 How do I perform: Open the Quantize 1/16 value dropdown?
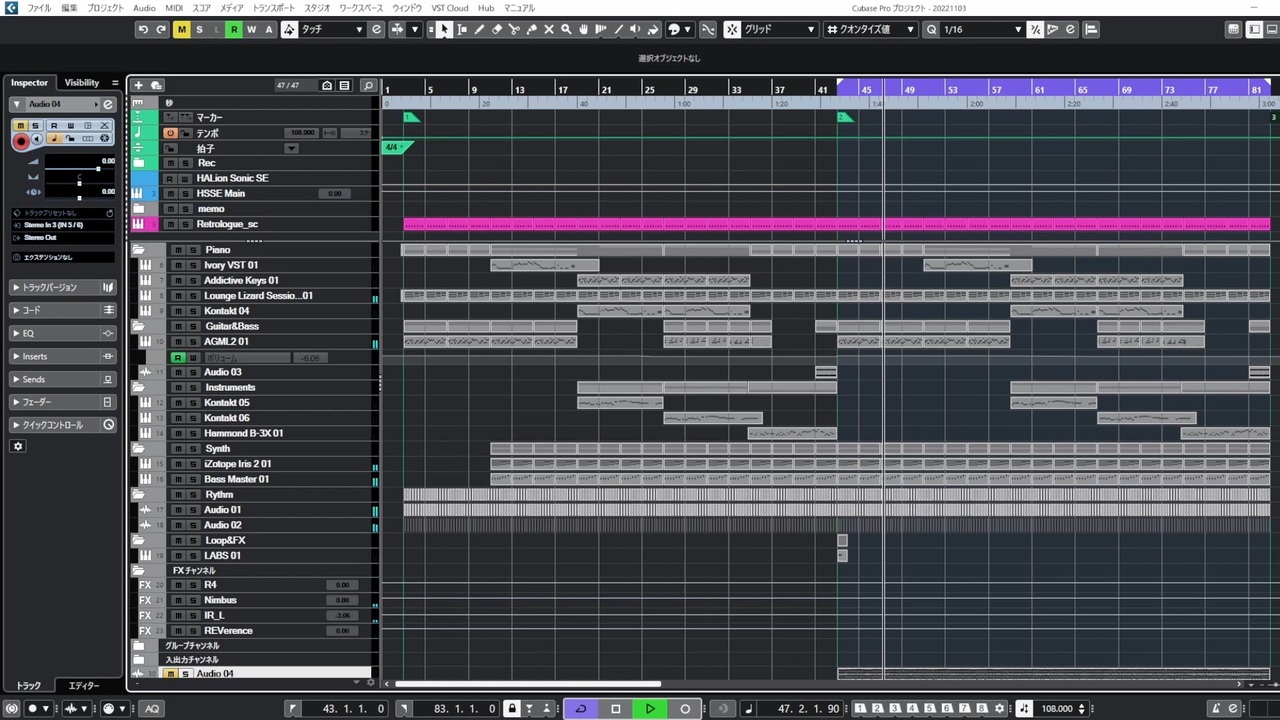[982, 30]
